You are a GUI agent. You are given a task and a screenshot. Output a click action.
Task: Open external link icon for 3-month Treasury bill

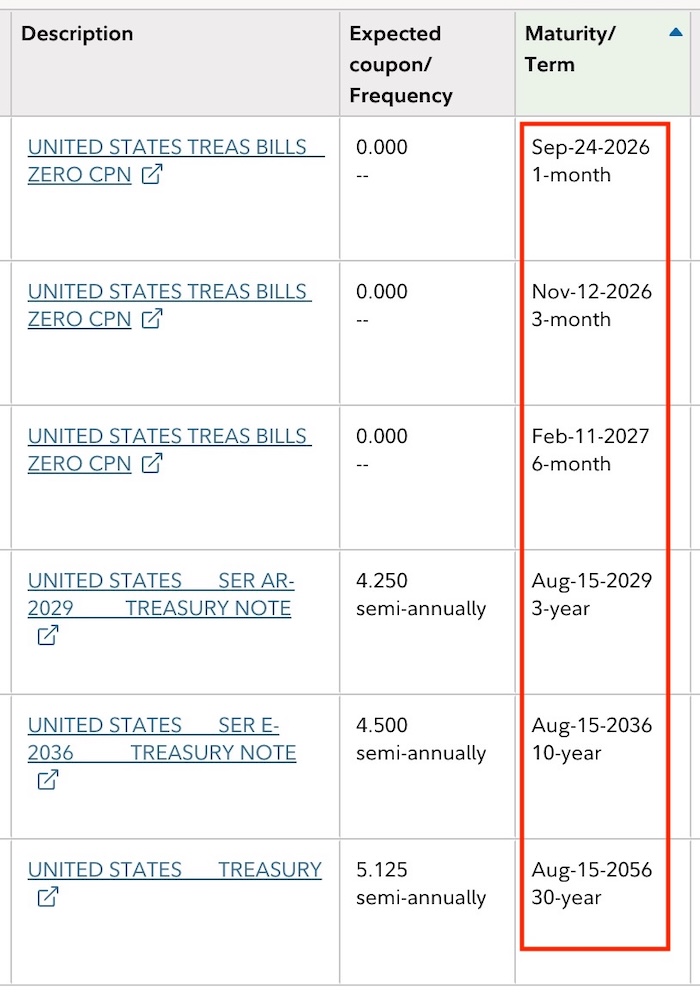click(151, 319)
